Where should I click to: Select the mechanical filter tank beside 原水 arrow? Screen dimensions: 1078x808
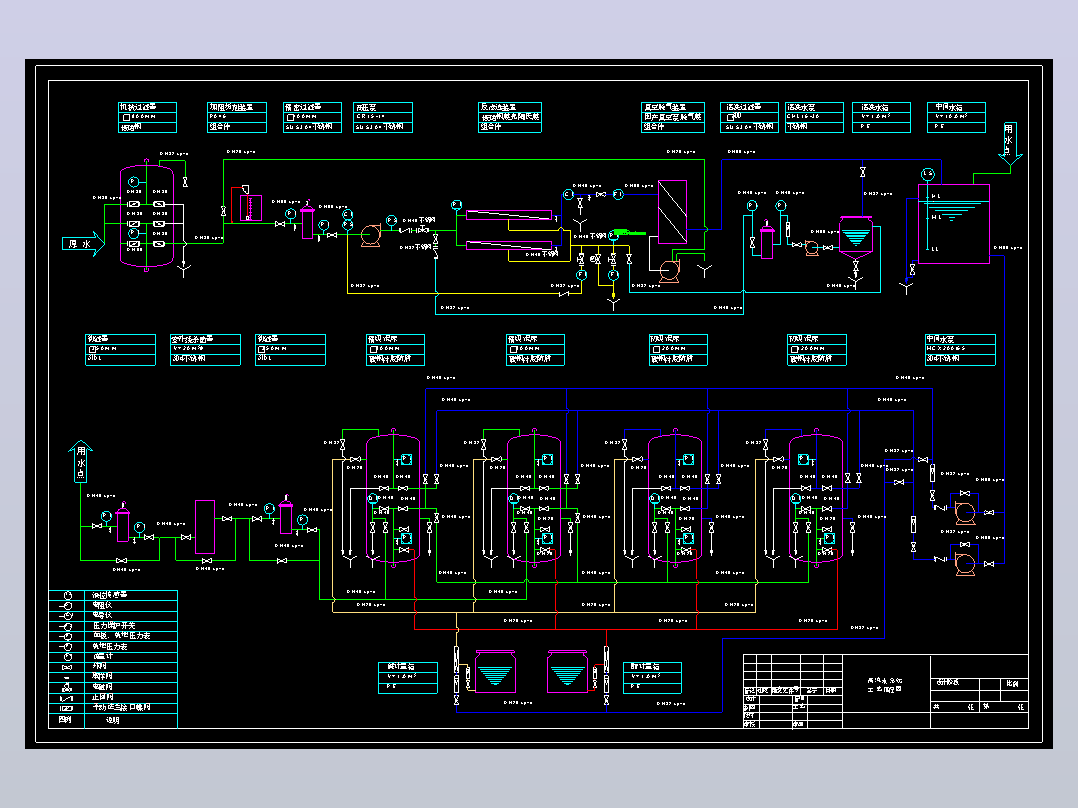(146, 216)
